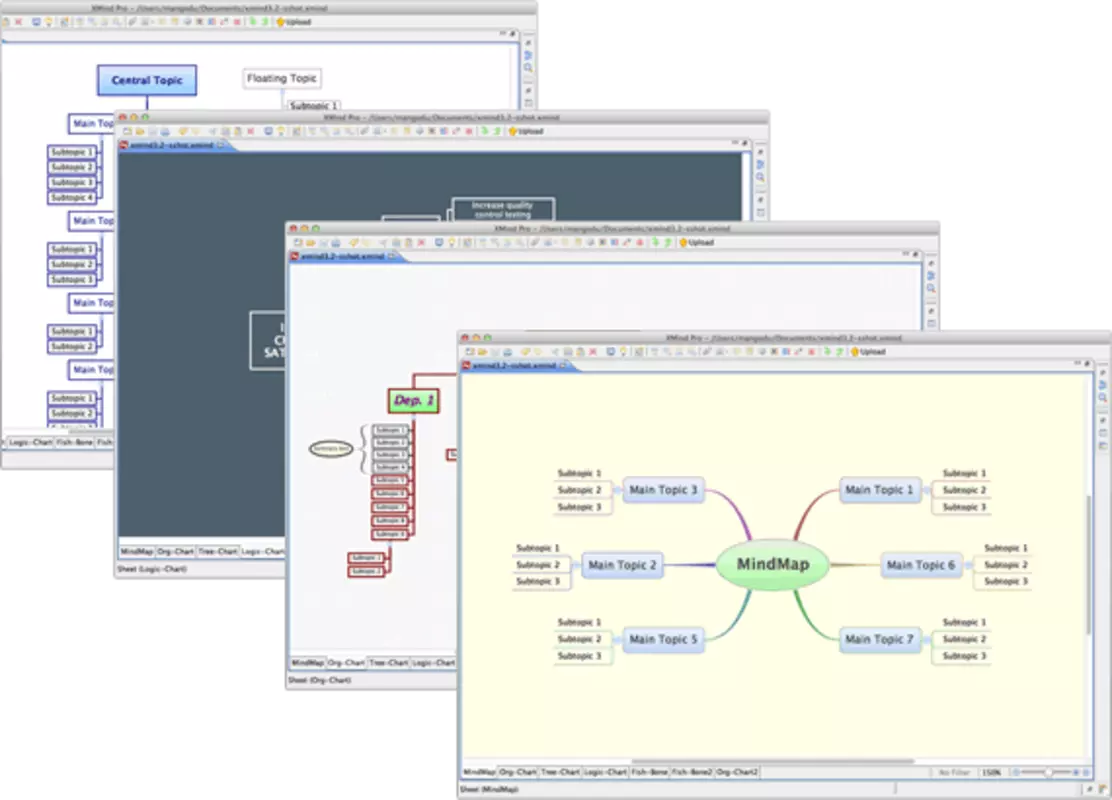Select Main Topic 5 node
1112x800 pixels.
[664, 640]
